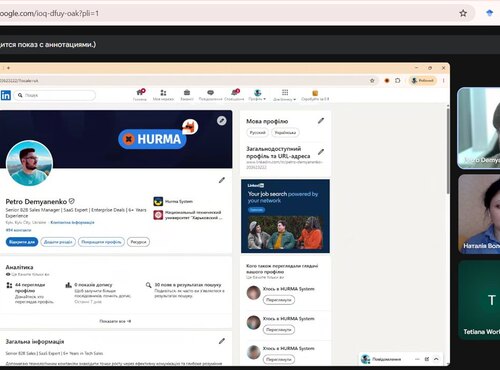Screen dimensions: 500x370
Task: Select Petro Demyanenko's video tile
Action: pos(479,128)
